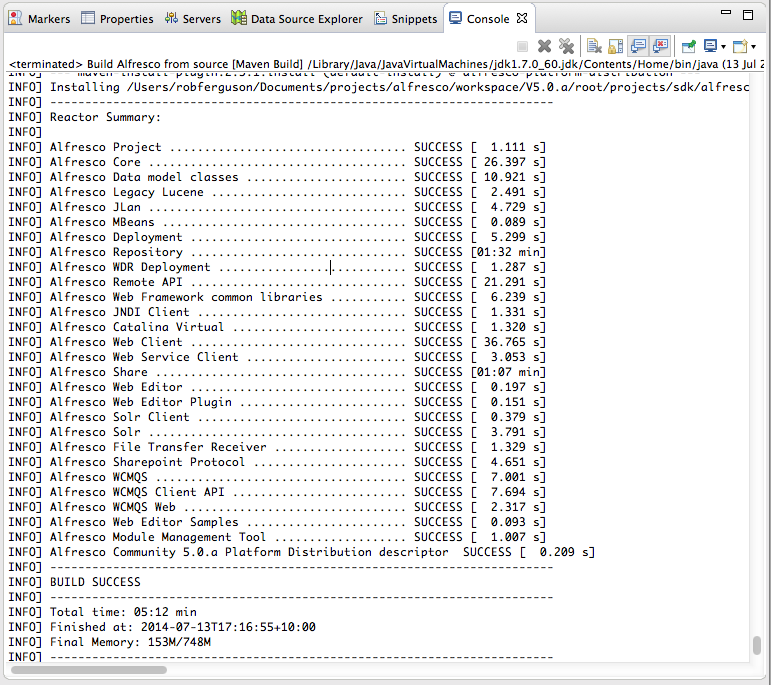
Task: Click the Terminate (stop) console button
Action: (x=522, y=47)
